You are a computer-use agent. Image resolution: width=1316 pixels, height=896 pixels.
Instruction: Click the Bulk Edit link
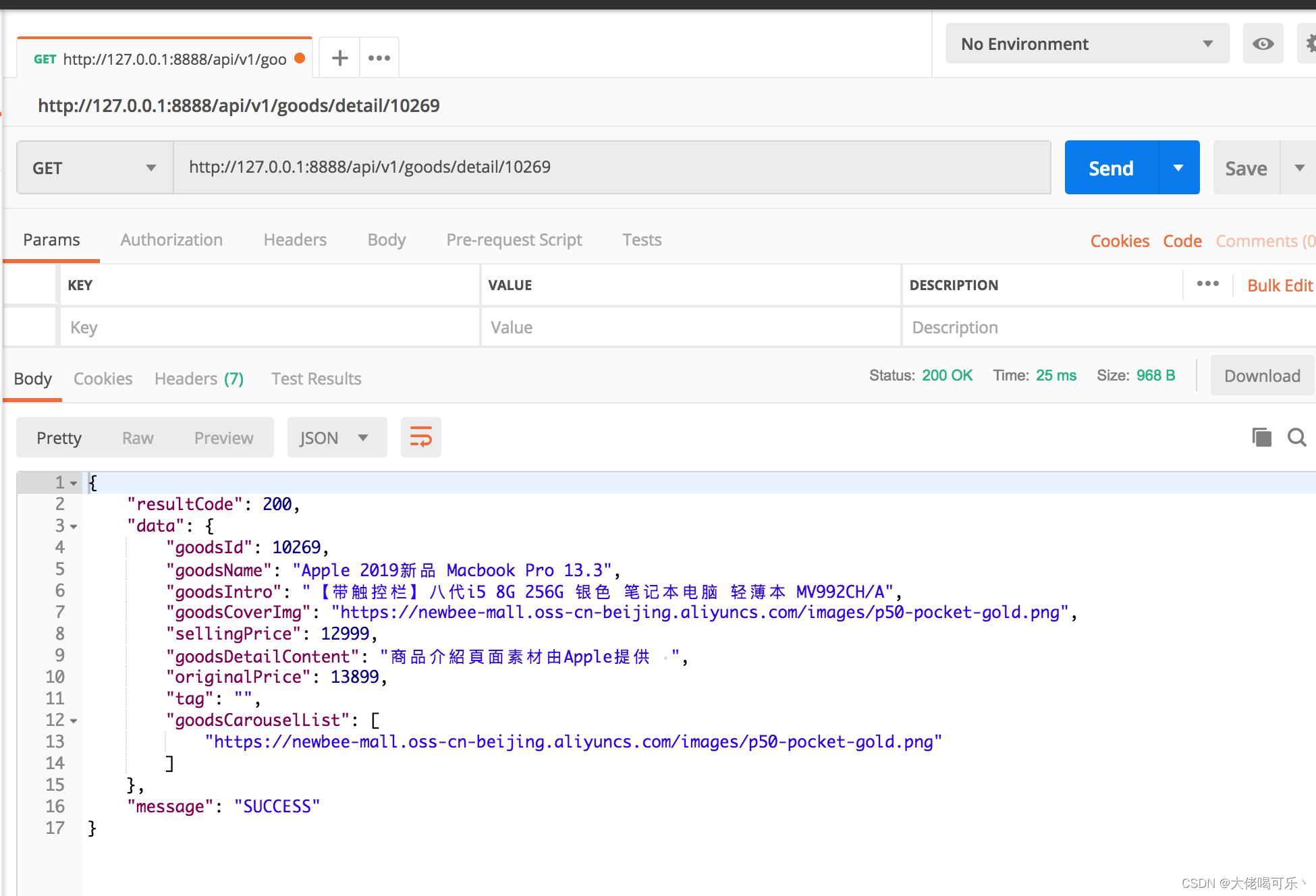[1280, 285]
